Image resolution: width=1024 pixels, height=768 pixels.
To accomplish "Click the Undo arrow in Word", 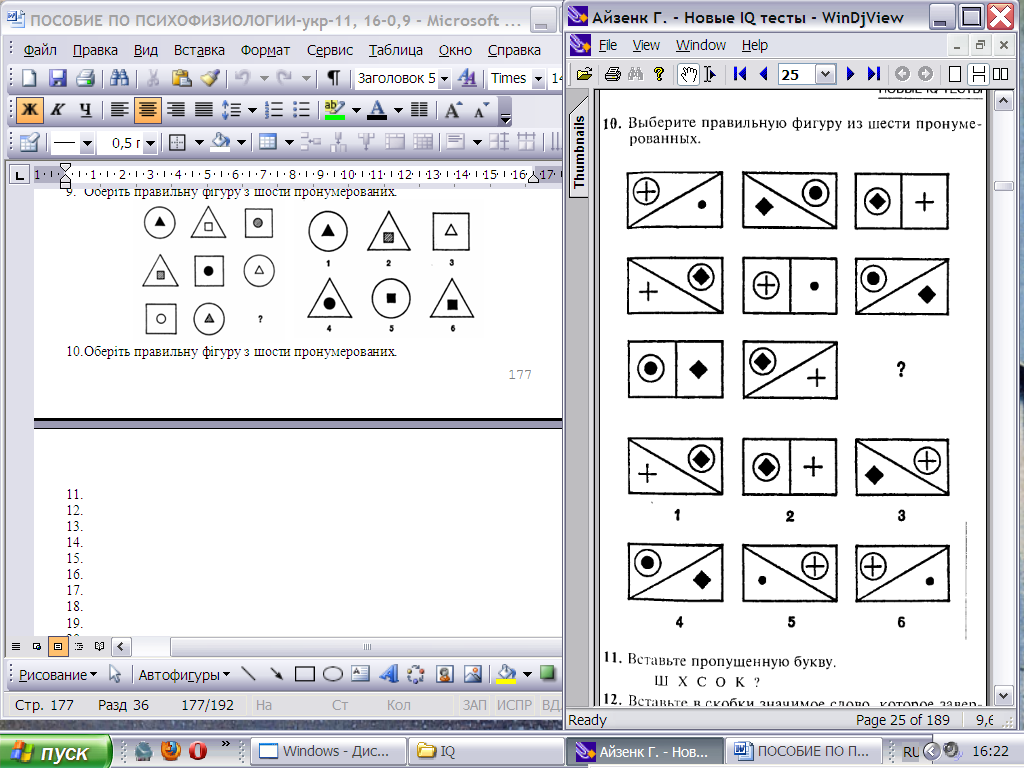I will point(242,78).
